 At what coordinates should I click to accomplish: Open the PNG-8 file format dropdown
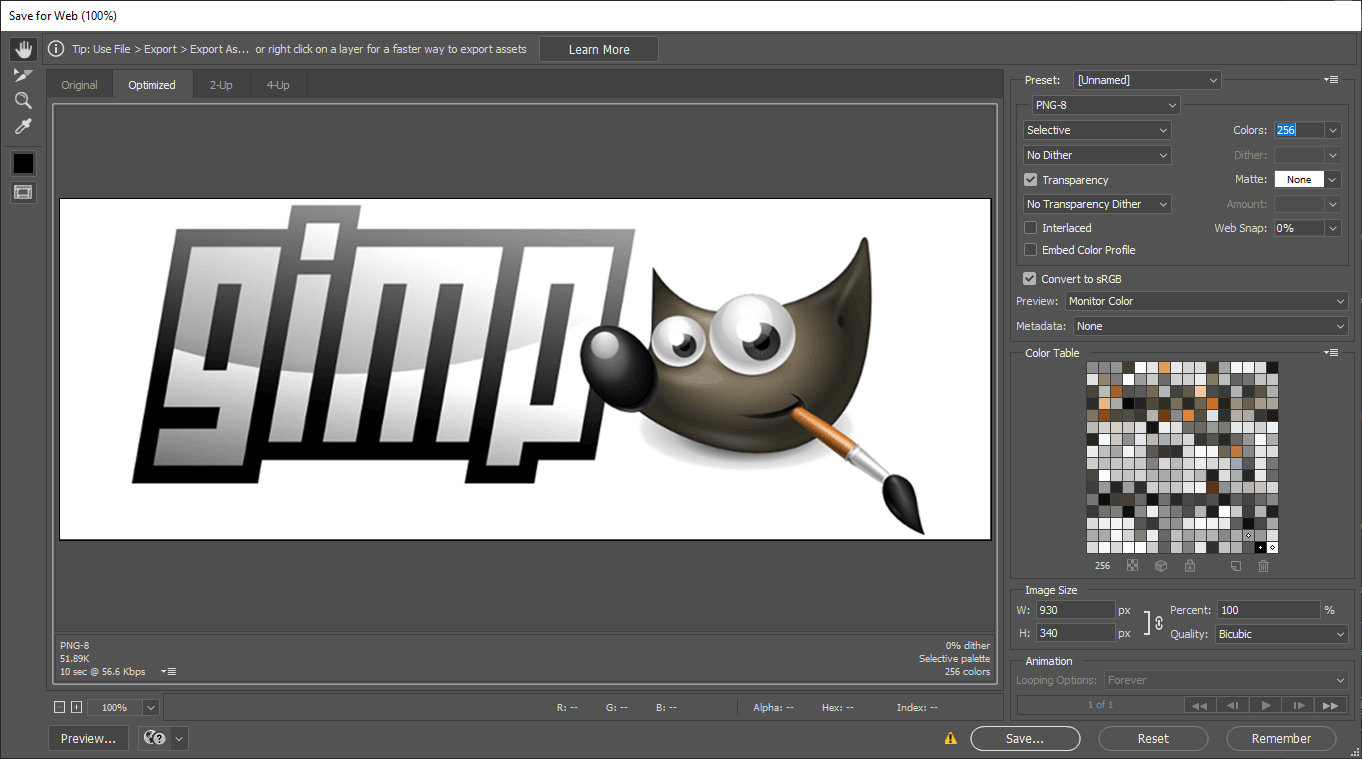click(1106, 105)
